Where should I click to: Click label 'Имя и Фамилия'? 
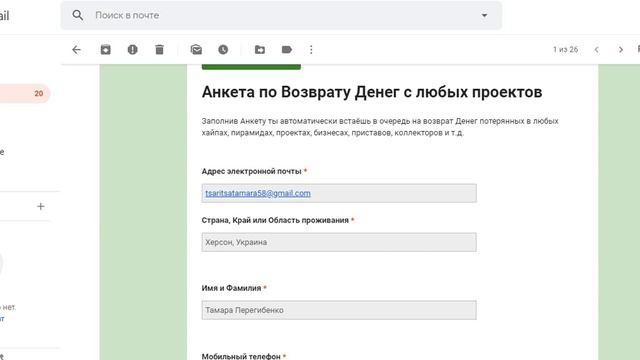coord(231,288)
